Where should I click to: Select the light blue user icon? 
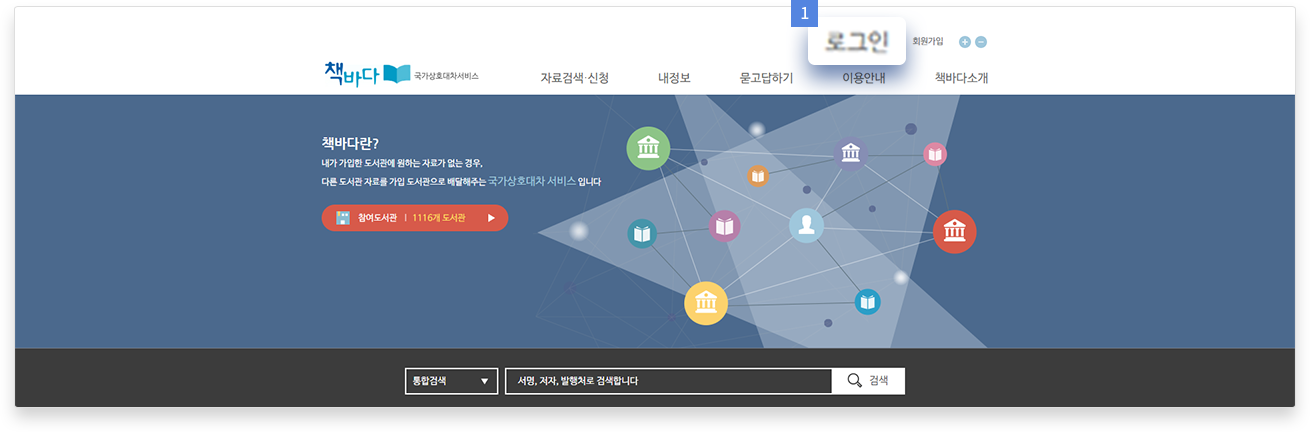point(806,226)
